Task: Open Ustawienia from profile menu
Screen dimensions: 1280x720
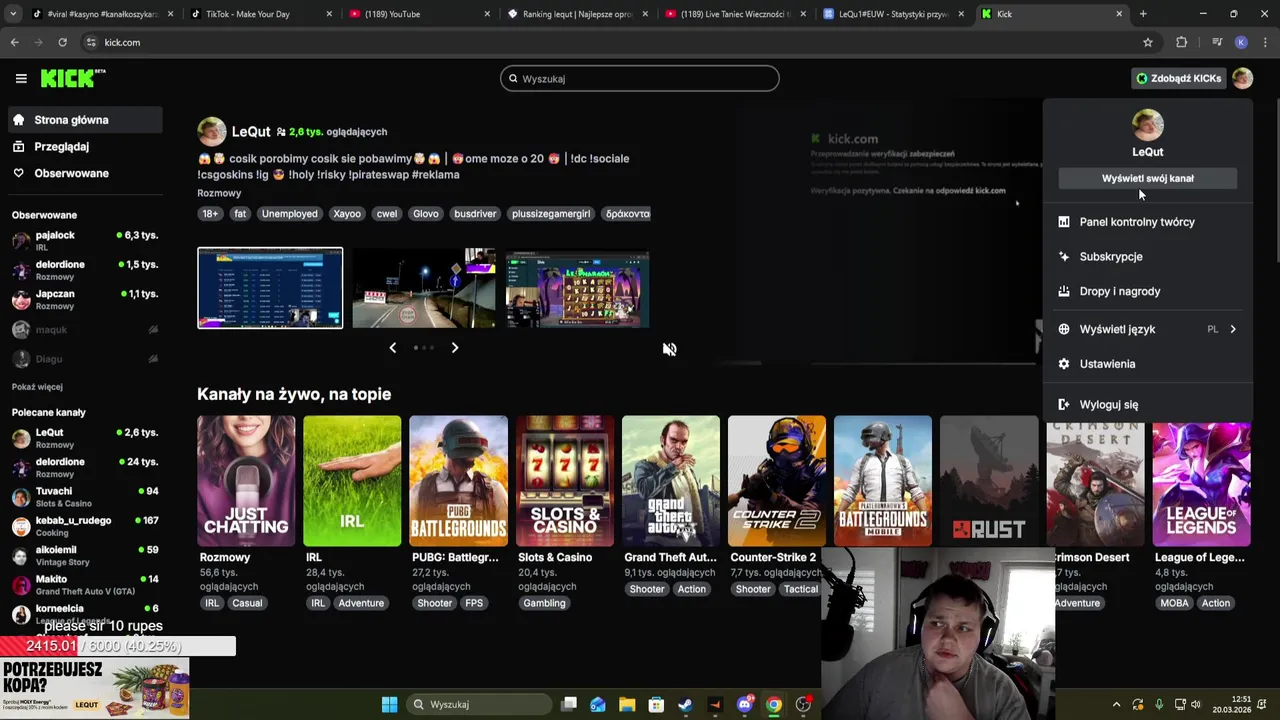Action: point(1147,364)
